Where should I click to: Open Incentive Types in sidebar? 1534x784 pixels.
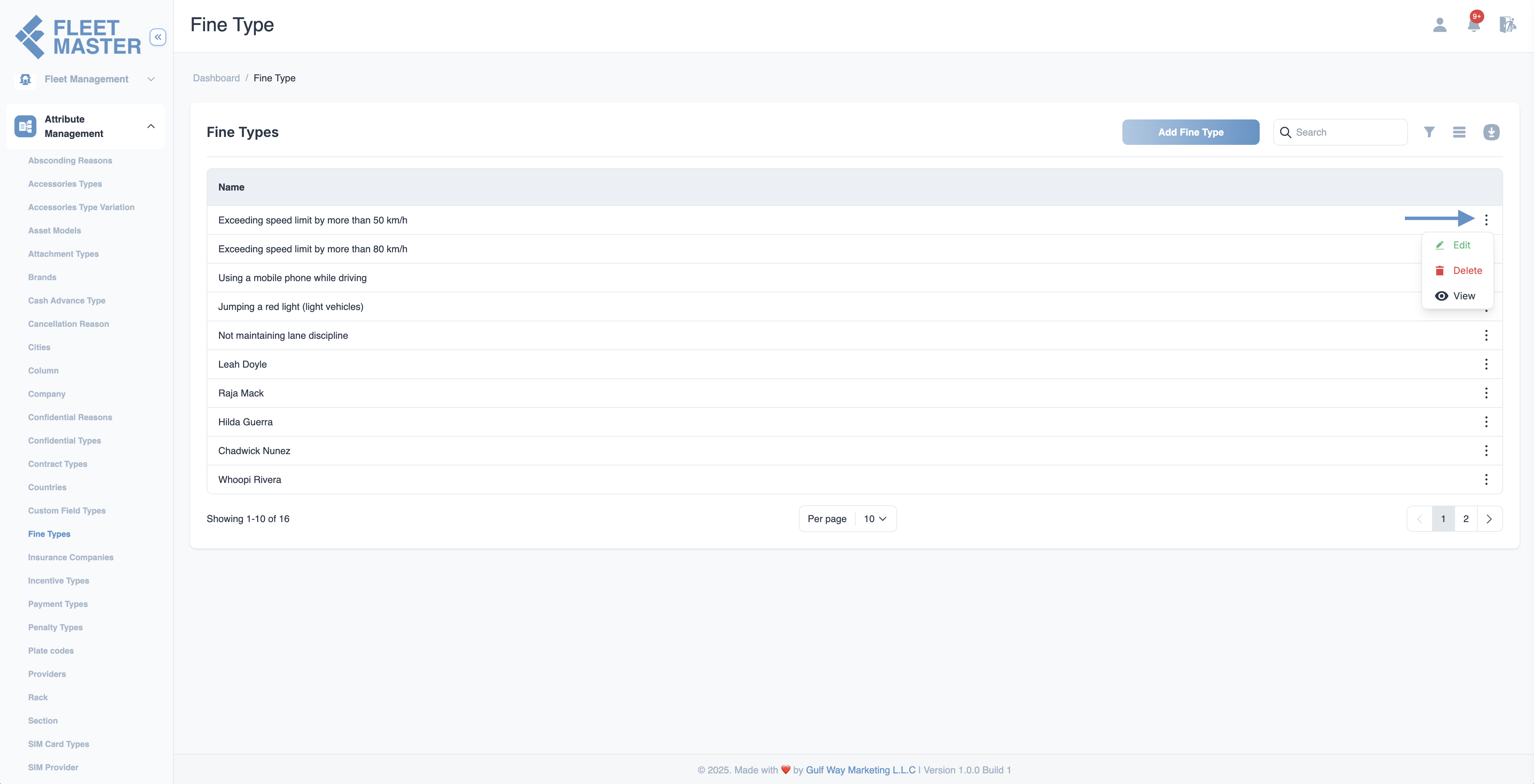pos(58,580)
